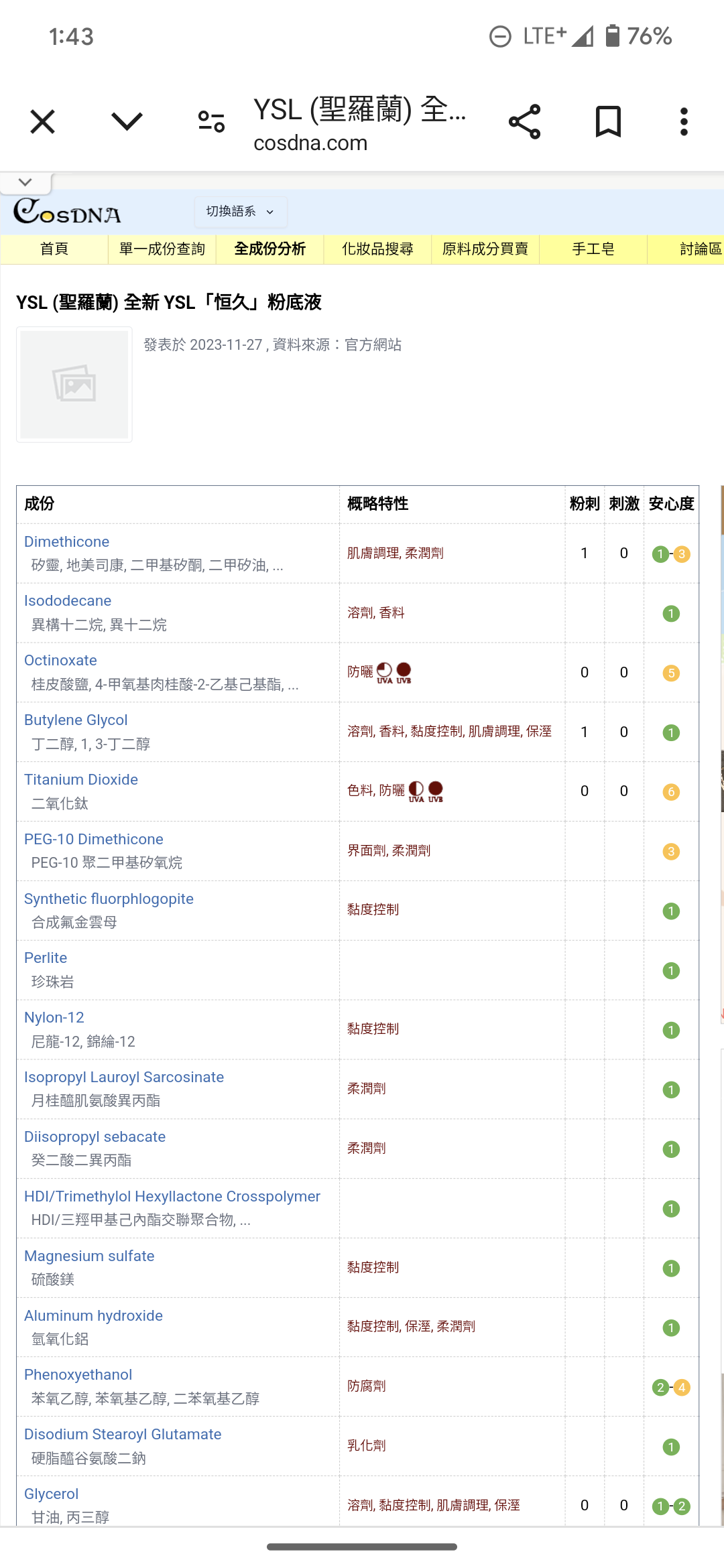Viewport: 724px width, 1568px height.
Task: Click the CosDNA logo
Action: [x=67, y=212]
